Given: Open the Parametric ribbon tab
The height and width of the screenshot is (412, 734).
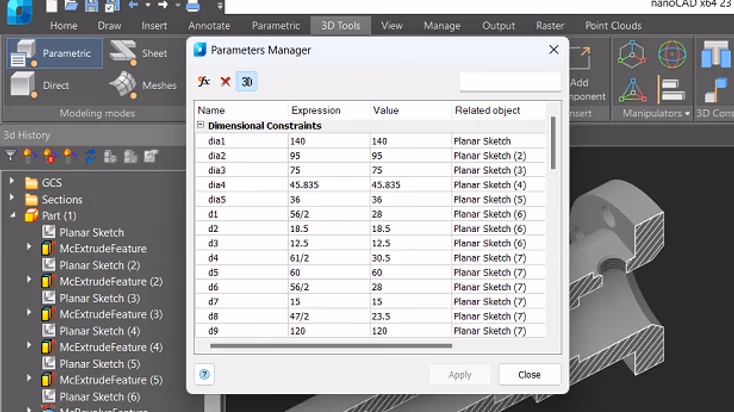Looking at the screenshot, I should click(276, 26).
